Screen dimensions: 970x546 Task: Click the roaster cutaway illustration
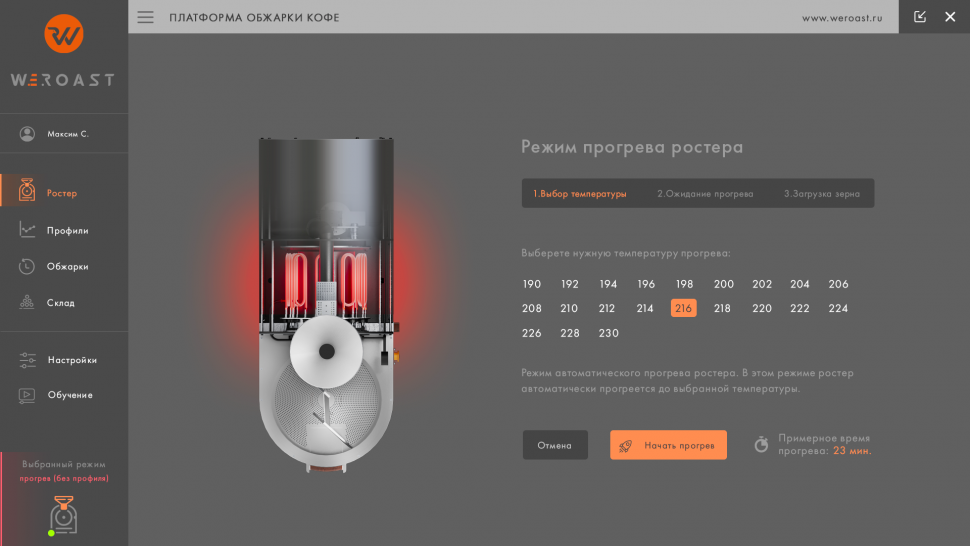(327, 305)
